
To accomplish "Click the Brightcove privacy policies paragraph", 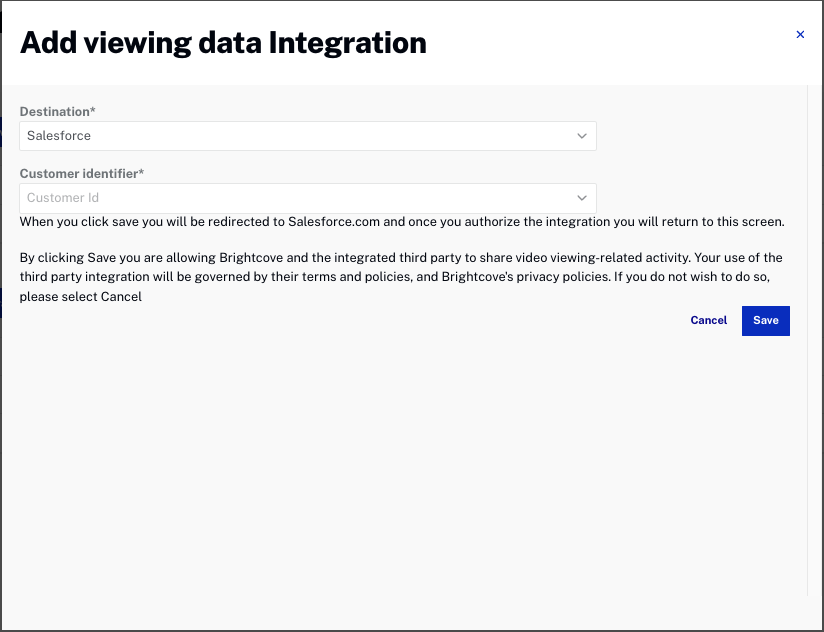I will (x=400, y=277).
